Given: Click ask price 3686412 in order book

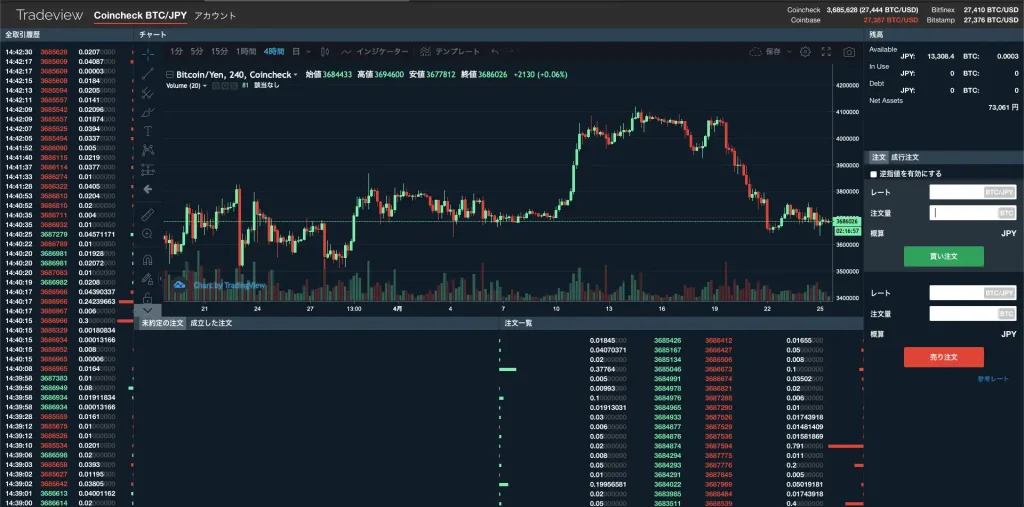Looking at the screenshot, I should coord(718,340).
